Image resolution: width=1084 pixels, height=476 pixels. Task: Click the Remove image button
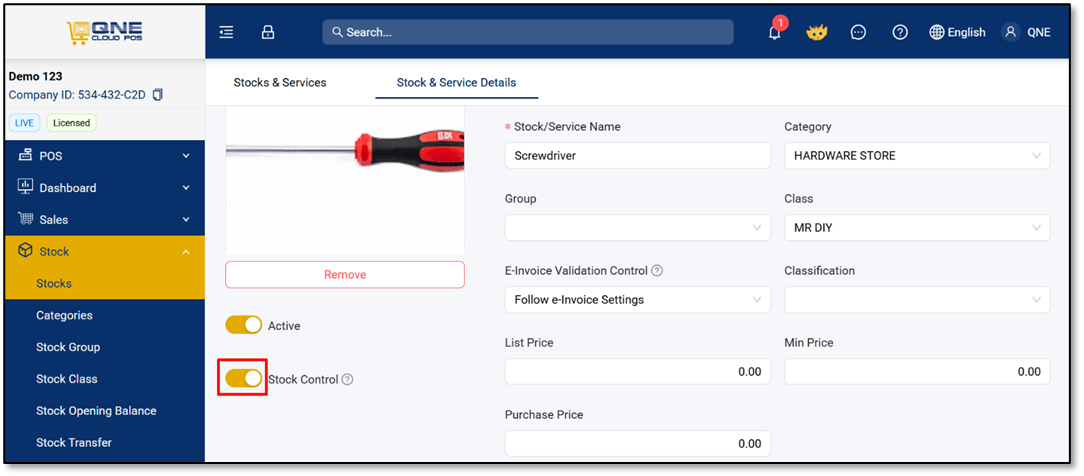point(345,274)
